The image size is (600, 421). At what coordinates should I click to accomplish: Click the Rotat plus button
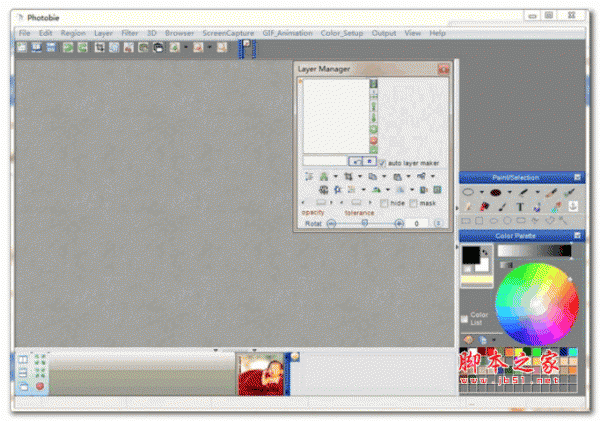[x=399, y=224]
